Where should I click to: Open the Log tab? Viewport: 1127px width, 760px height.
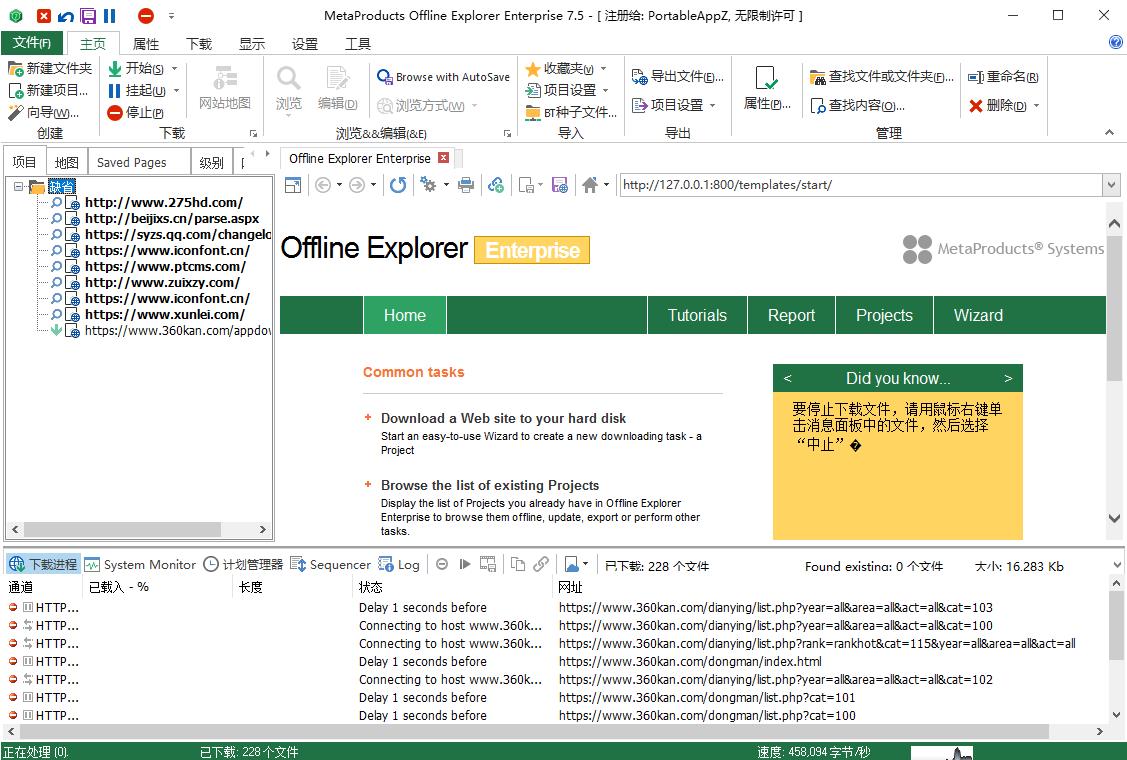400,564
